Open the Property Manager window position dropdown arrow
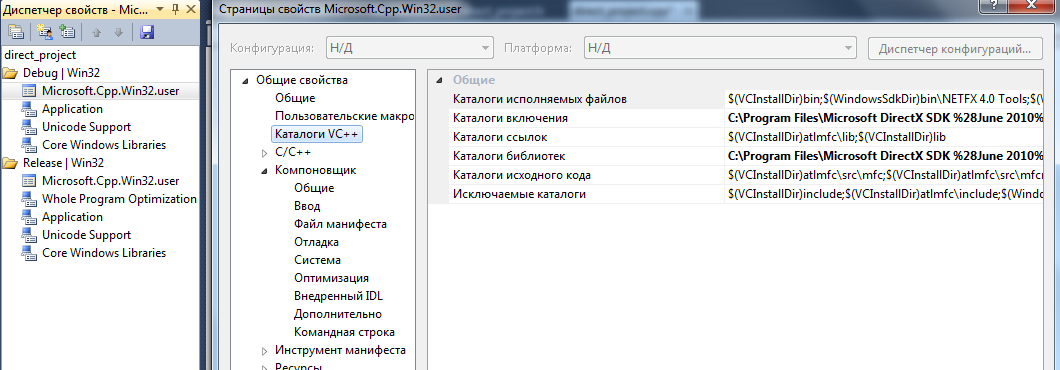The width and height of the screenshot is (1060, 370). [x=160, y=9]
